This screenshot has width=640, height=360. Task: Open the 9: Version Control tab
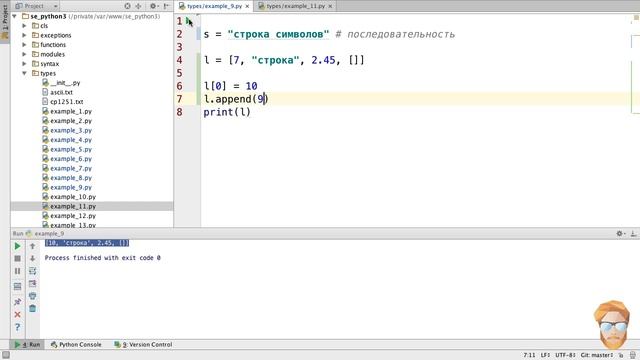[143, 344]
